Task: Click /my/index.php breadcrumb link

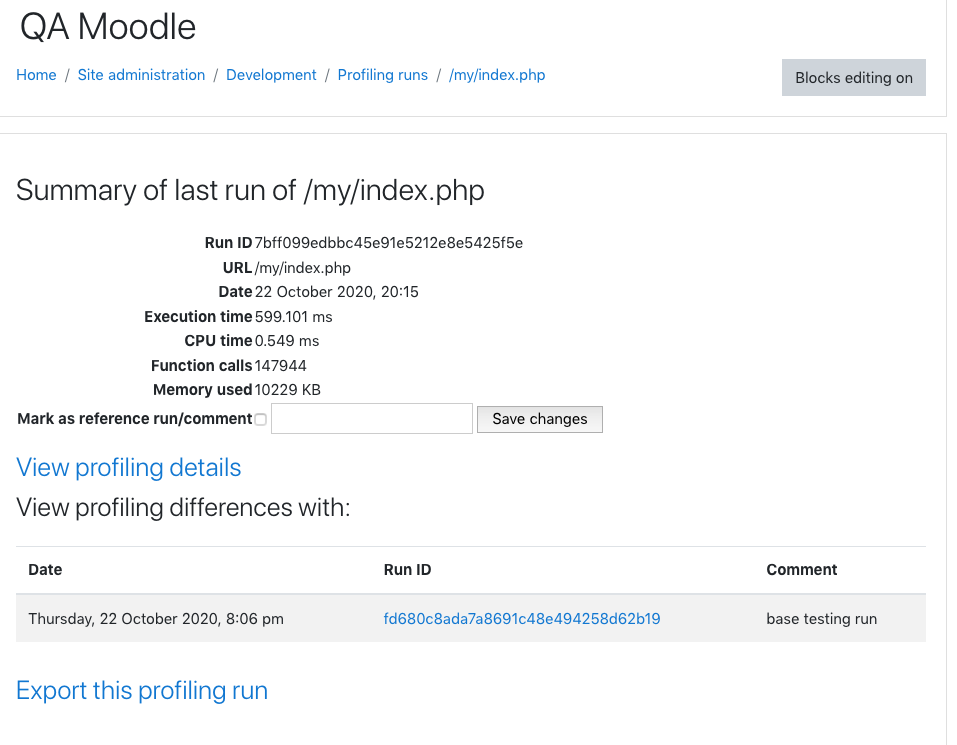Action: click(x=497, y=75)
